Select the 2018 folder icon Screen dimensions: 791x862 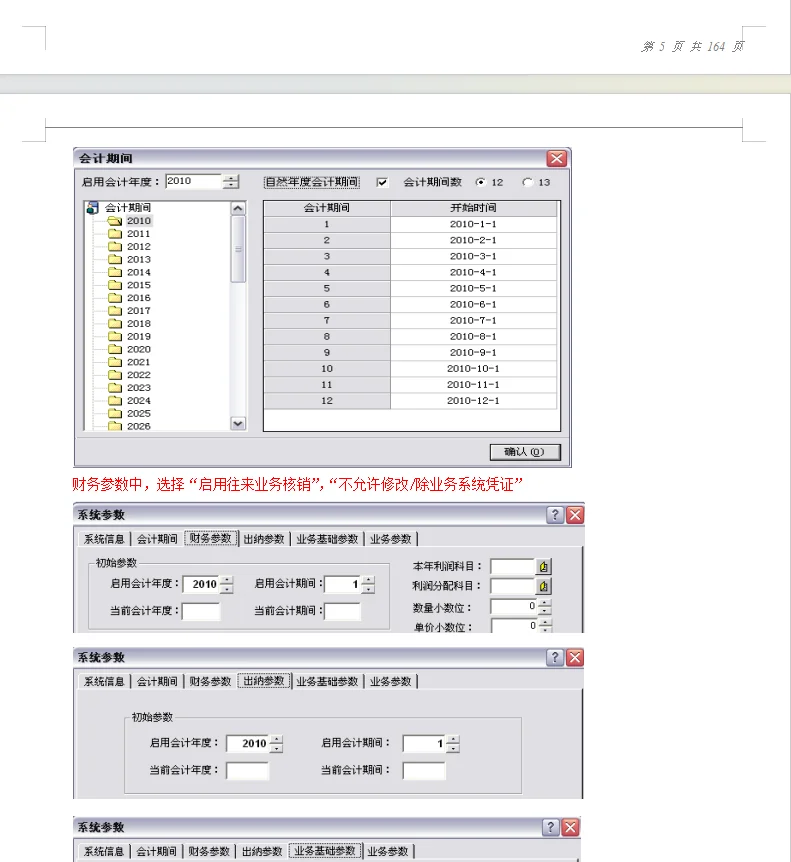pyautogui.click(x=115, y=323)
